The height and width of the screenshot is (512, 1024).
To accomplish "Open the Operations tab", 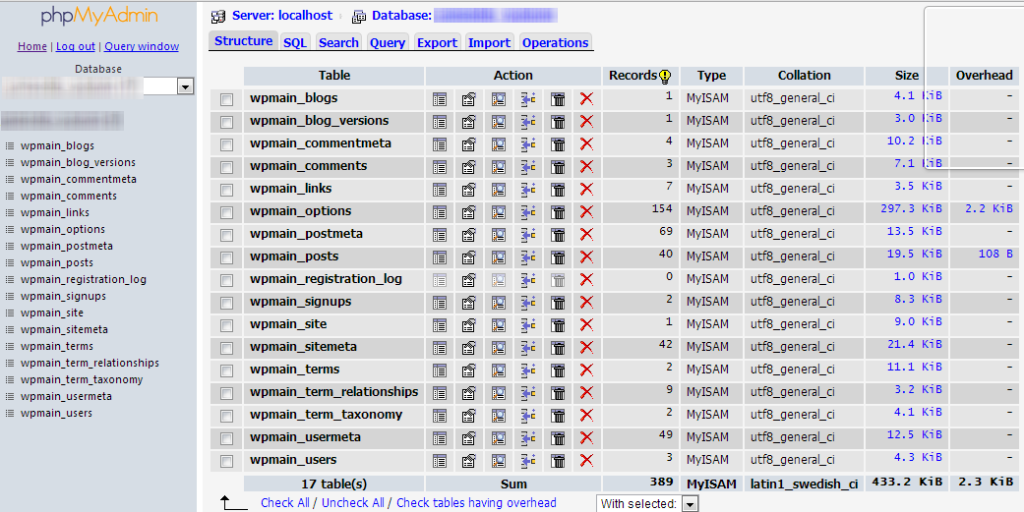I will [x=556, y=42].
